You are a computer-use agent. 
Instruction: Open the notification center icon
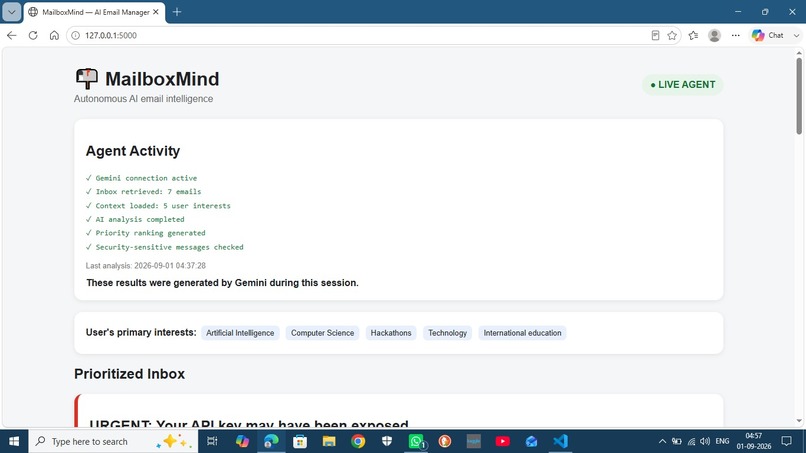[786, 441]
